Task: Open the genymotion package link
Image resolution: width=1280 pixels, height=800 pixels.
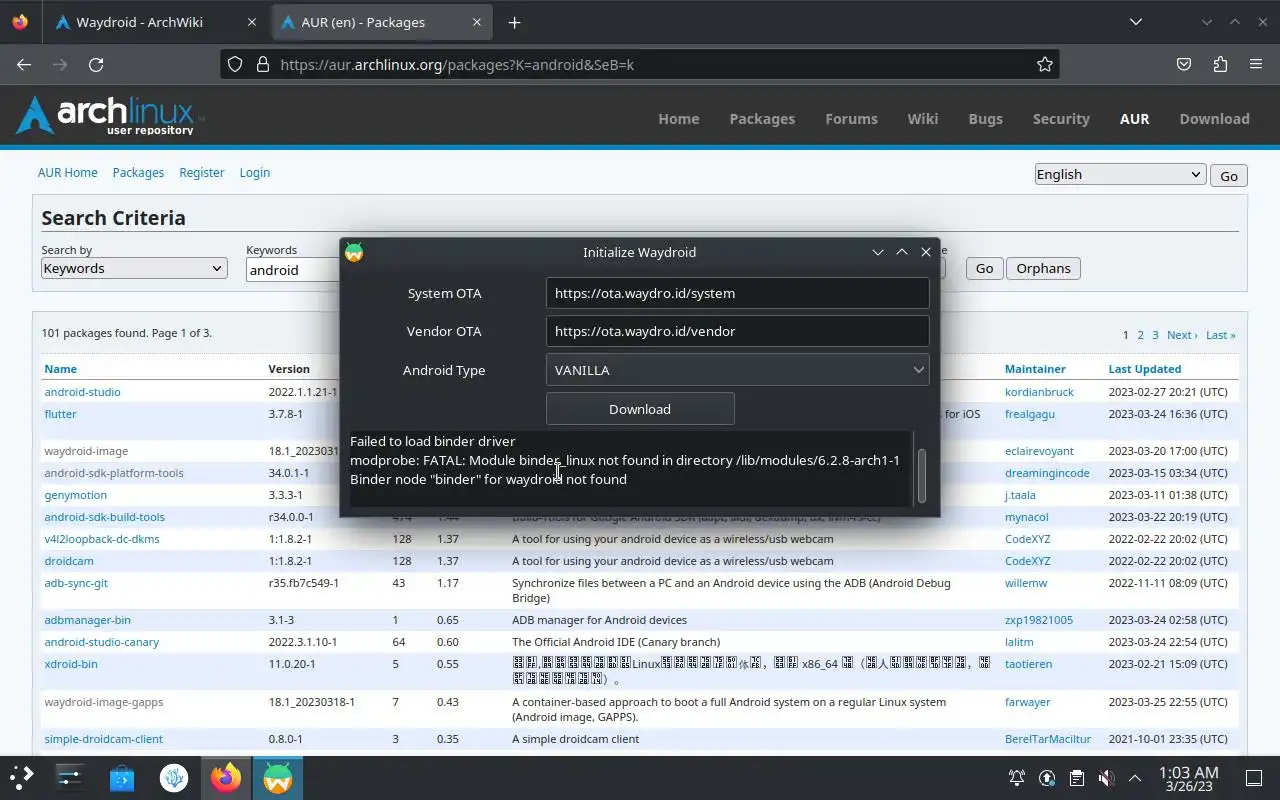Action: coord(75,495)
